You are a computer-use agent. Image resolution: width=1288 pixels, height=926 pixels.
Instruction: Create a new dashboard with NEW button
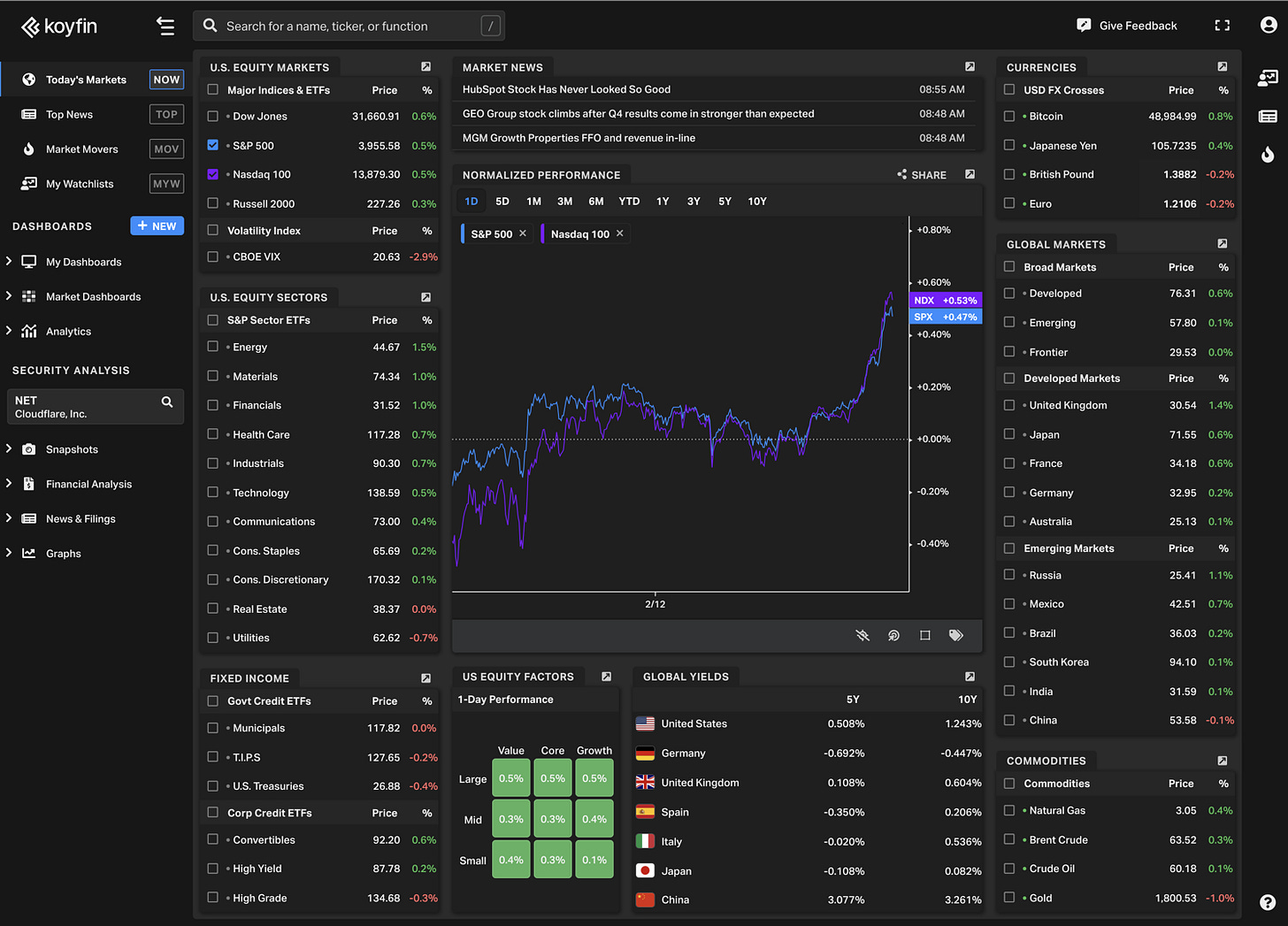click(x=157, y=226)
